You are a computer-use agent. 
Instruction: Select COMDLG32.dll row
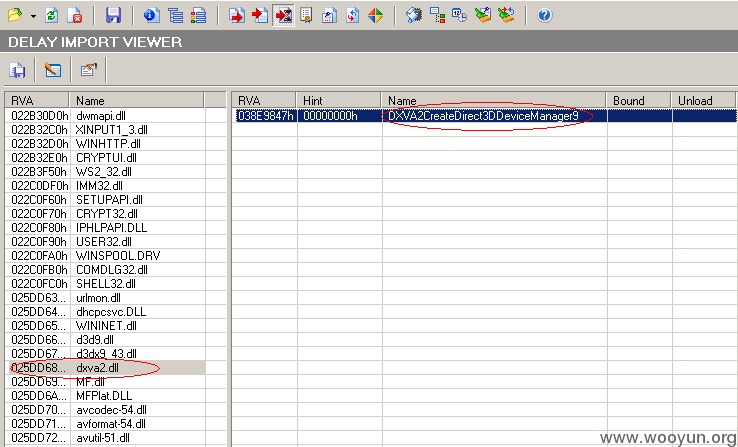(x=105, y=270)
